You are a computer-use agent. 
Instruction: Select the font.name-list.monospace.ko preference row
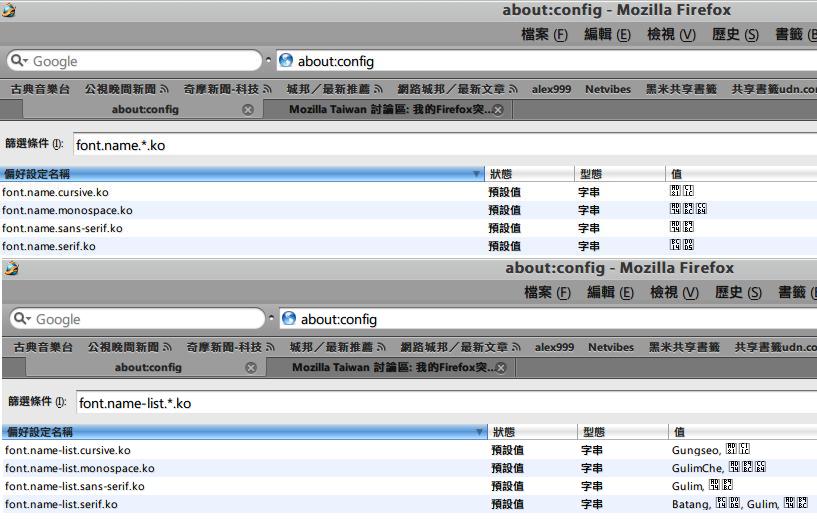pyautogui.click(x=410, y=468)
